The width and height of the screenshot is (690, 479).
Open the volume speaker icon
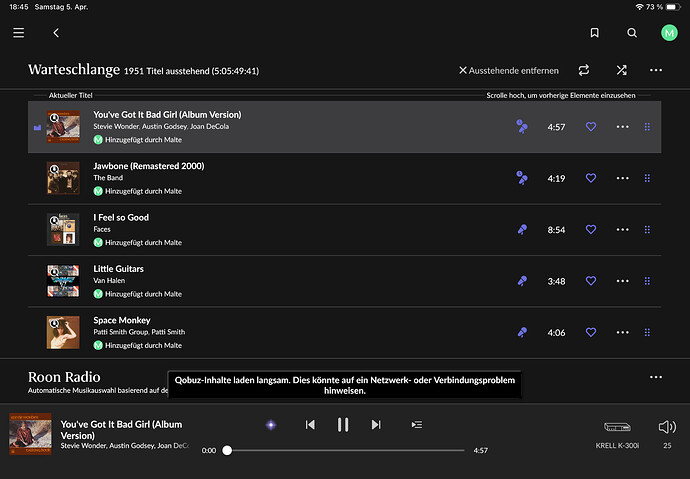point(667,427)
